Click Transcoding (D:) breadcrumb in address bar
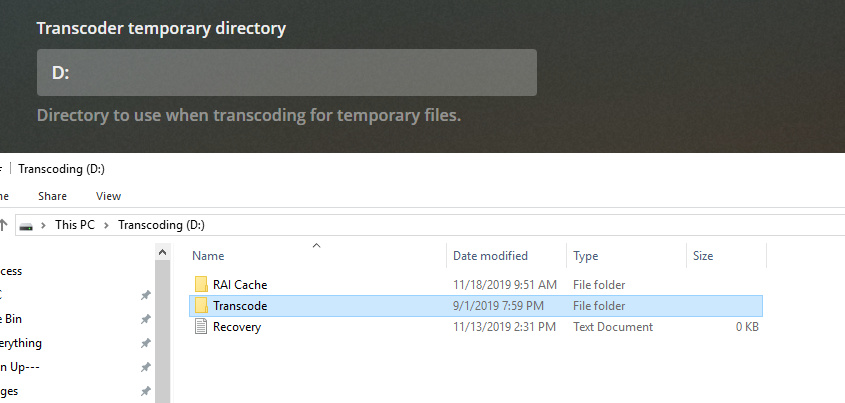 point(161,226)
